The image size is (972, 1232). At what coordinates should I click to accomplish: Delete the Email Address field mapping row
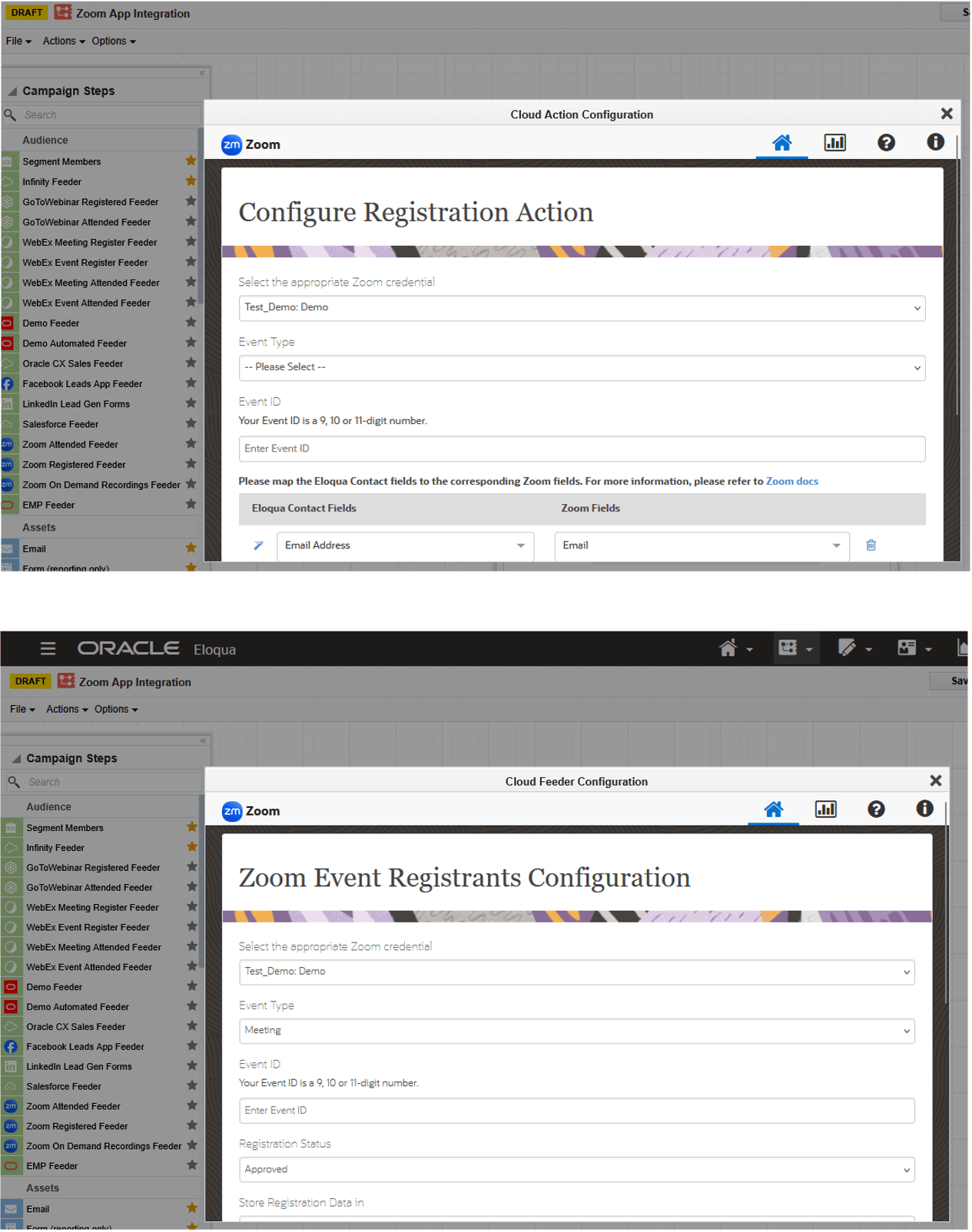point(871,545)
